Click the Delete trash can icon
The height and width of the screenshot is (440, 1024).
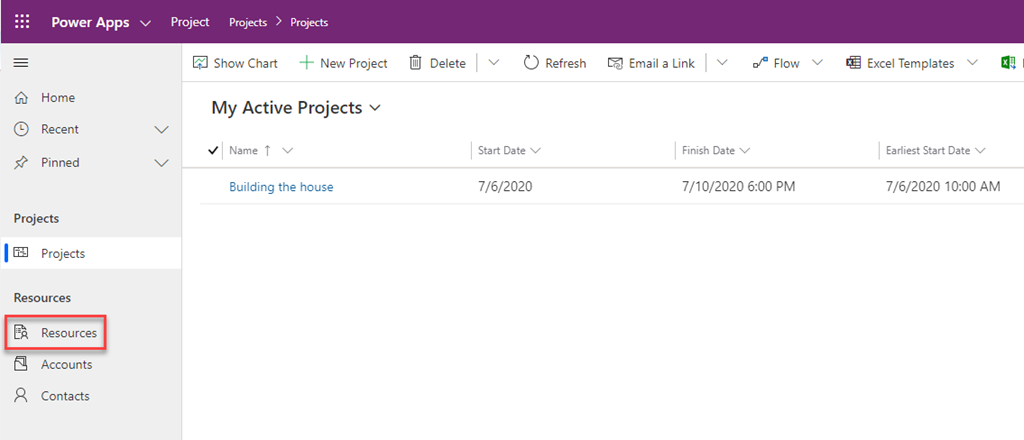click(x=416, y=63)
